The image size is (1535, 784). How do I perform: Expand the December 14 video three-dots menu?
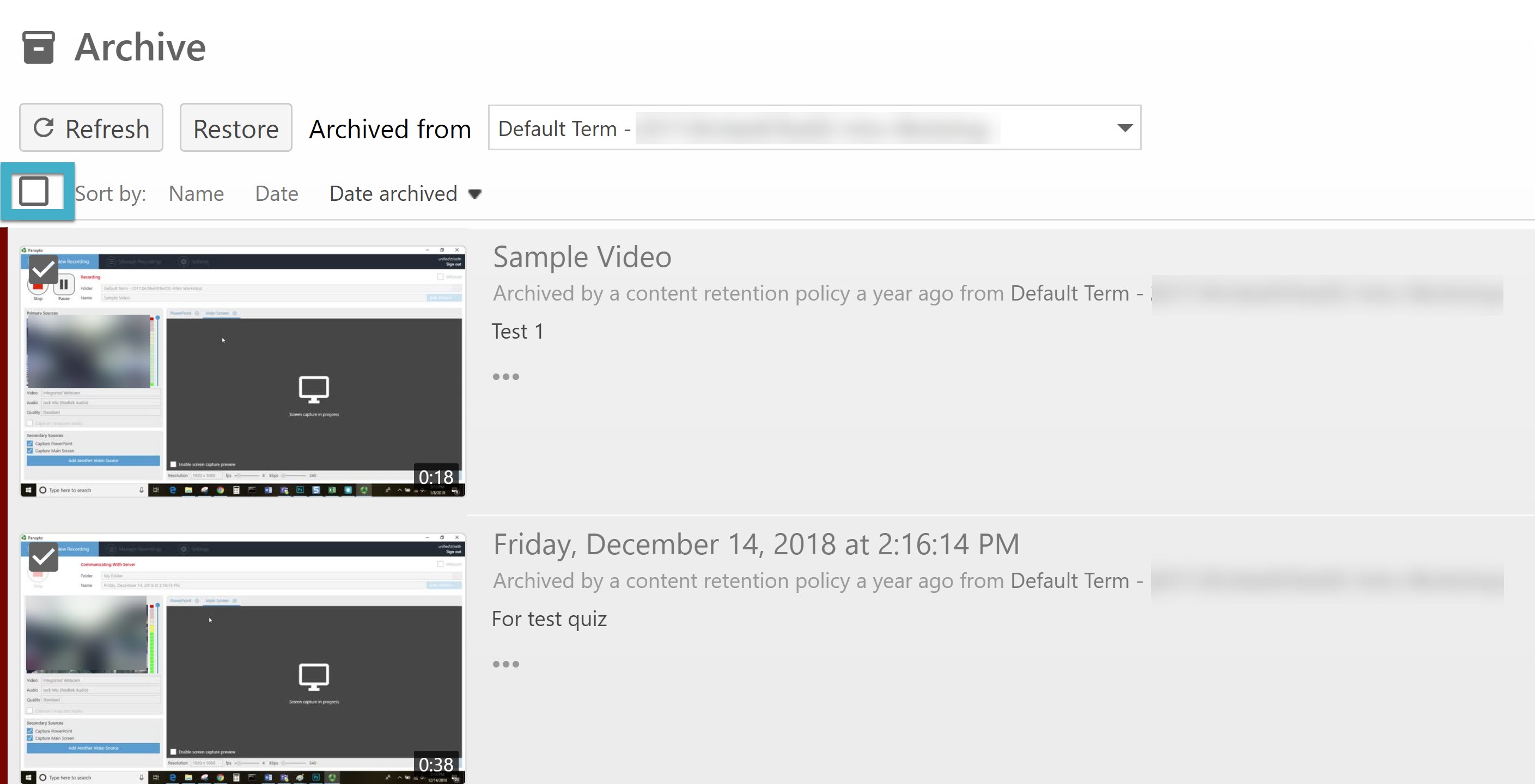click(x=506, y=664)
